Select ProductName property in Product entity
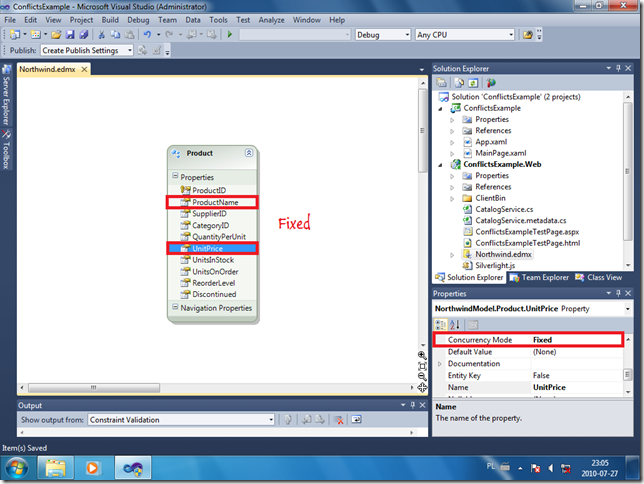644x484 pixels. tap(214, 202)
